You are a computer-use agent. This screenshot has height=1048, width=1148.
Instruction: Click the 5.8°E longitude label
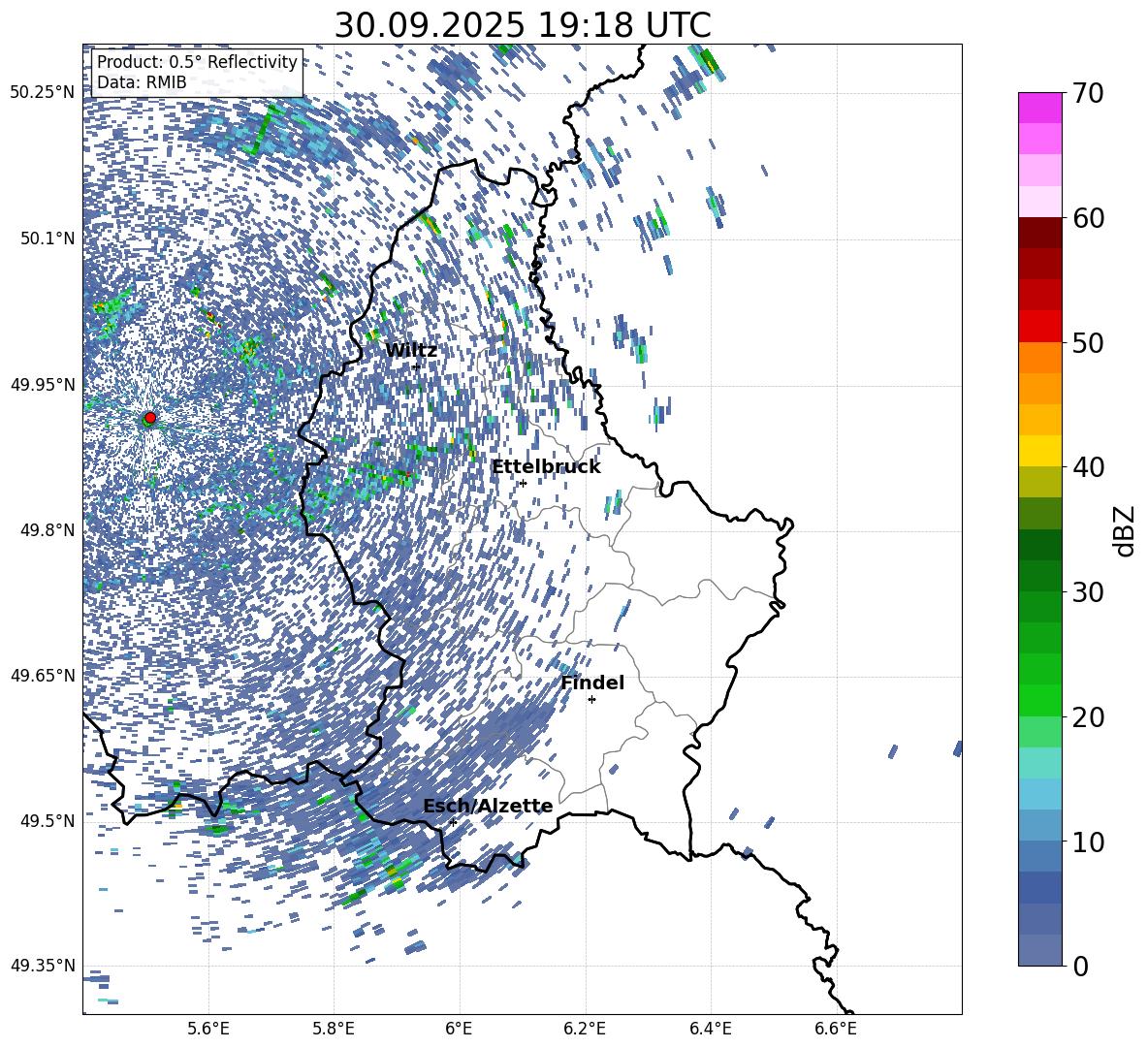click(x=334, y=1030)
